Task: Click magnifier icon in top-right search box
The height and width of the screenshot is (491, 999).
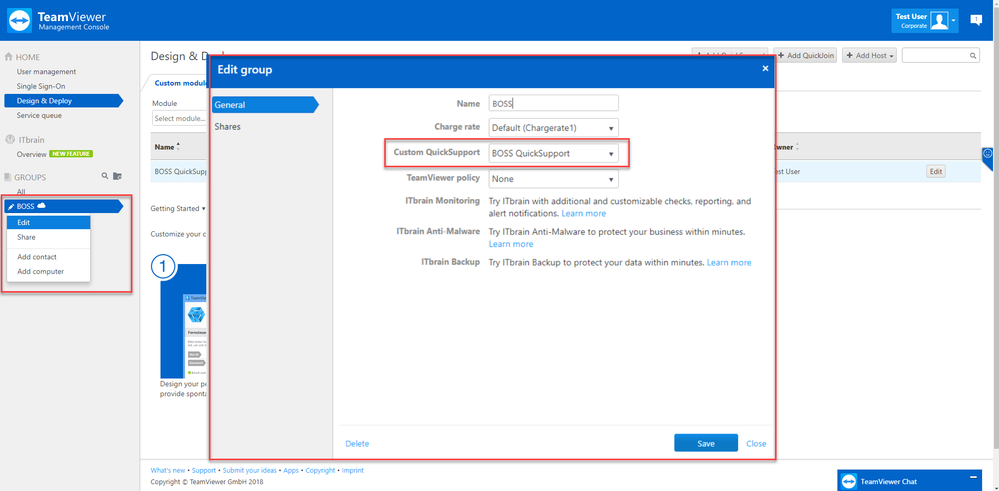Action: click(973, 56)
